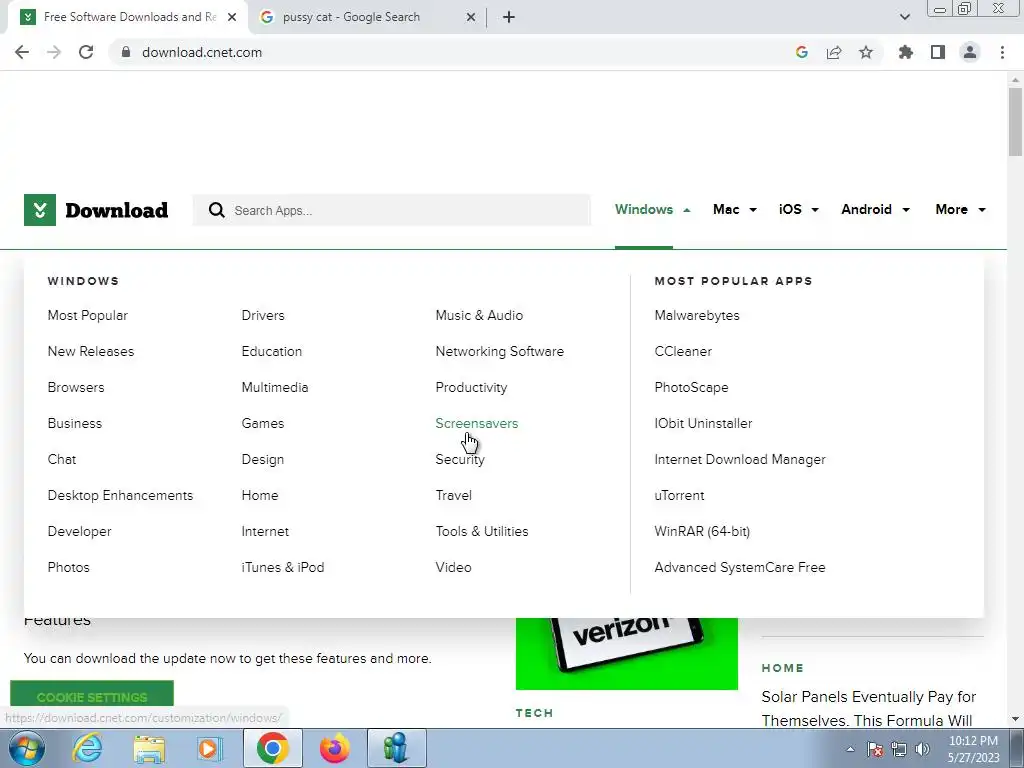Click the Cookie Settings button

pyautogui.click(x=92, y=696)
